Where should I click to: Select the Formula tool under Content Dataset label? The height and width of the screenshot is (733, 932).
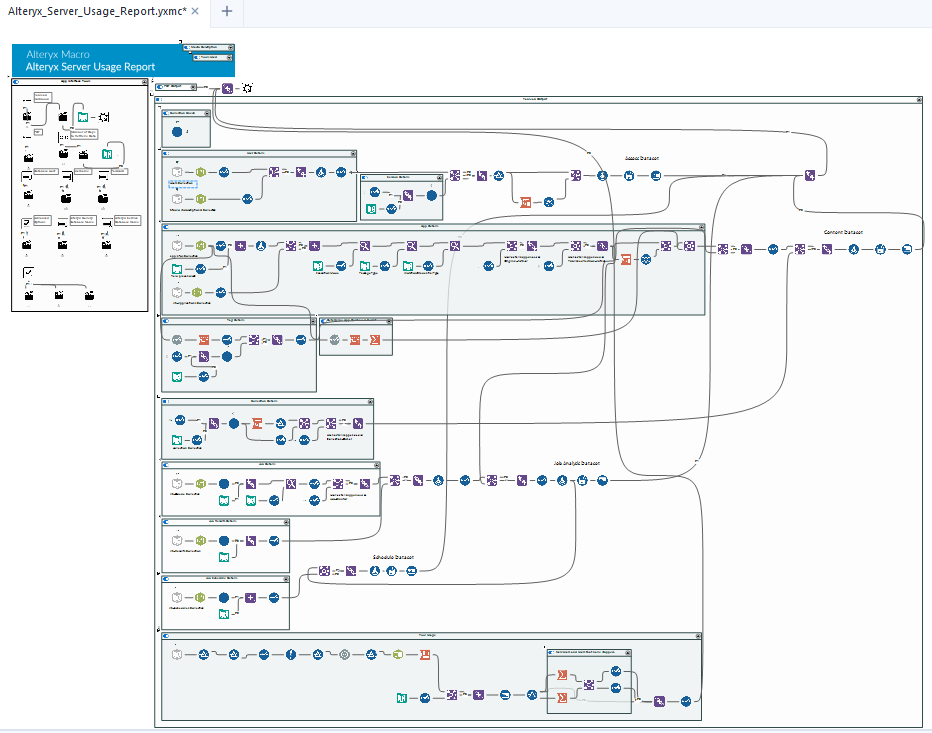(x=854, y=249)
